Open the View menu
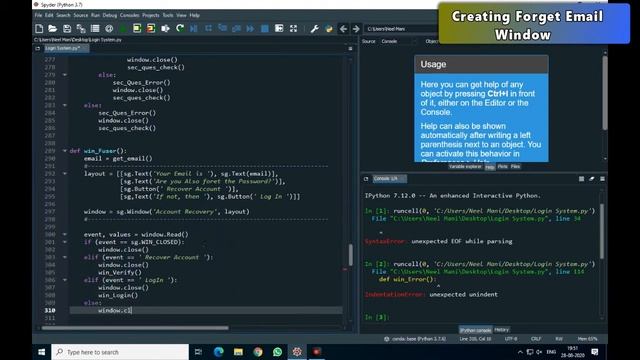This screenshot has width=640, height=360. click(181, 15)
